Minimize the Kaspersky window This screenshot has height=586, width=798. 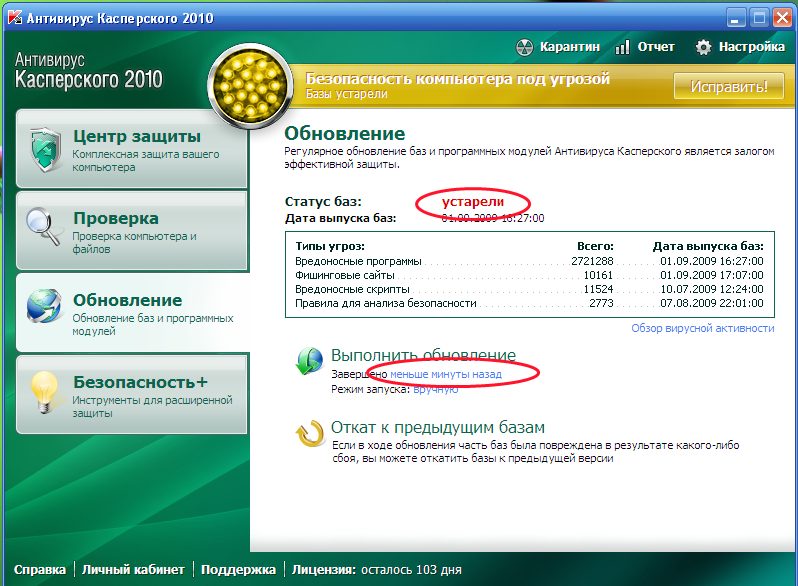pos(734,18)
